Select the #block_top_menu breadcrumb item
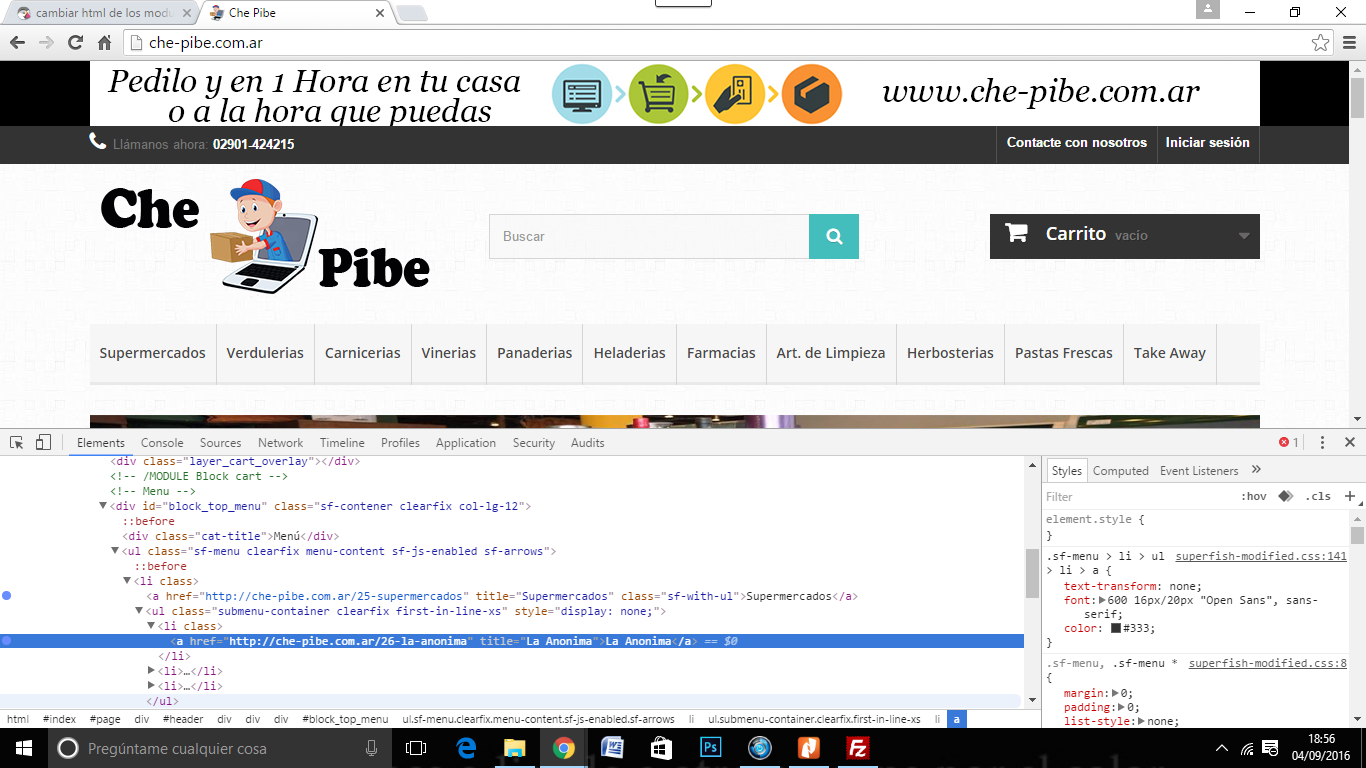Viewport: 1366px width, 768px height. click(x=347, y=719)
